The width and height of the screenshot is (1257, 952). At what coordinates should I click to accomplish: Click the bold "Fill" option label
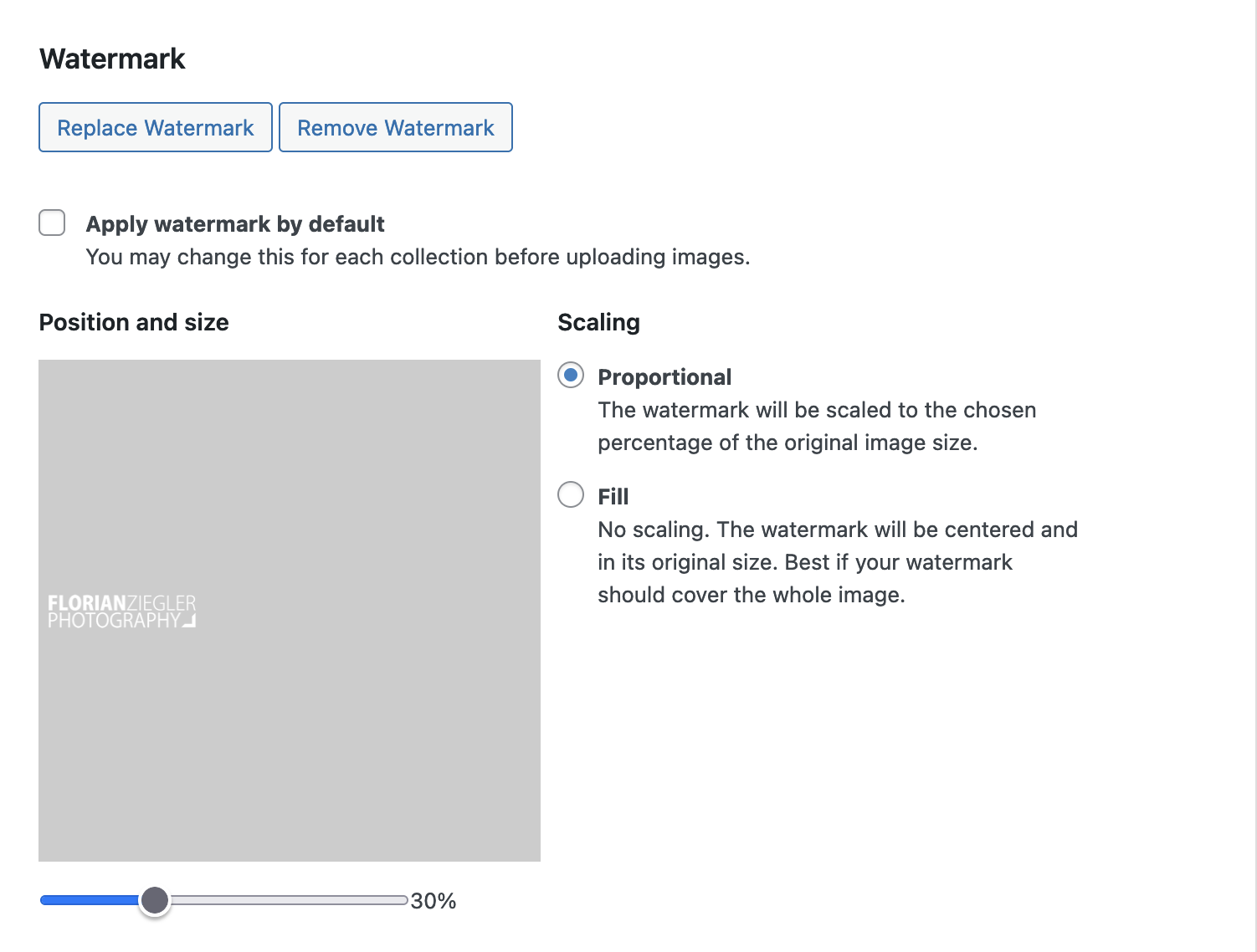(613, 497)
